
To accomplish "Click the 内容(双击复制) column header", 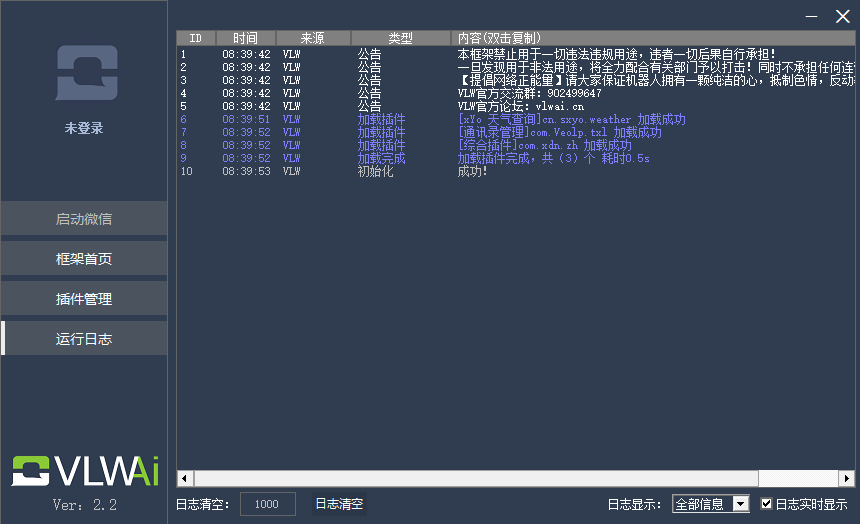I will point(653,38).
